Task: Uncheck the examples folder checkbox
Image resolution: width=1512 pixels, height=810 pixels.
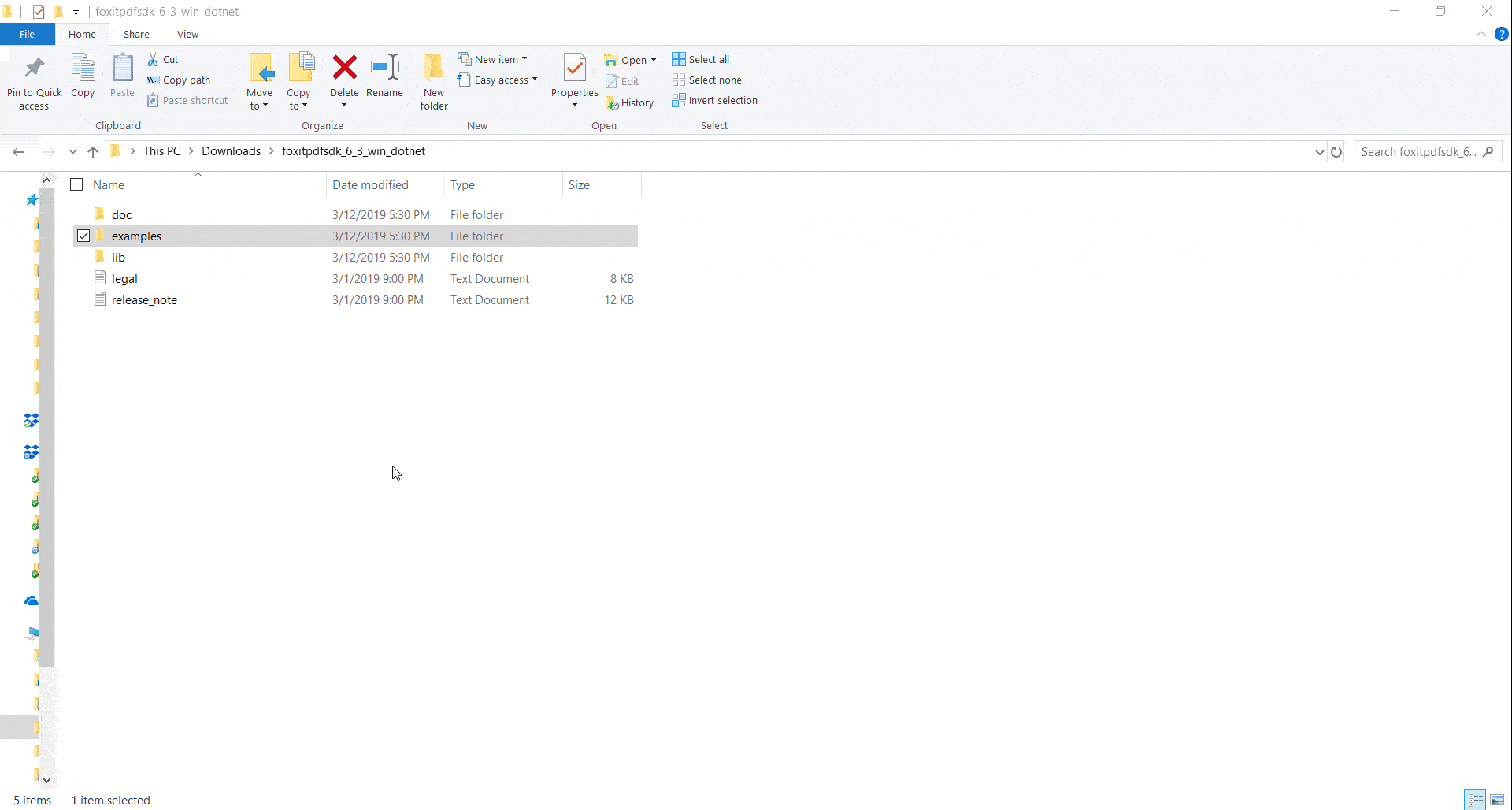Action: tap(83, 236)
